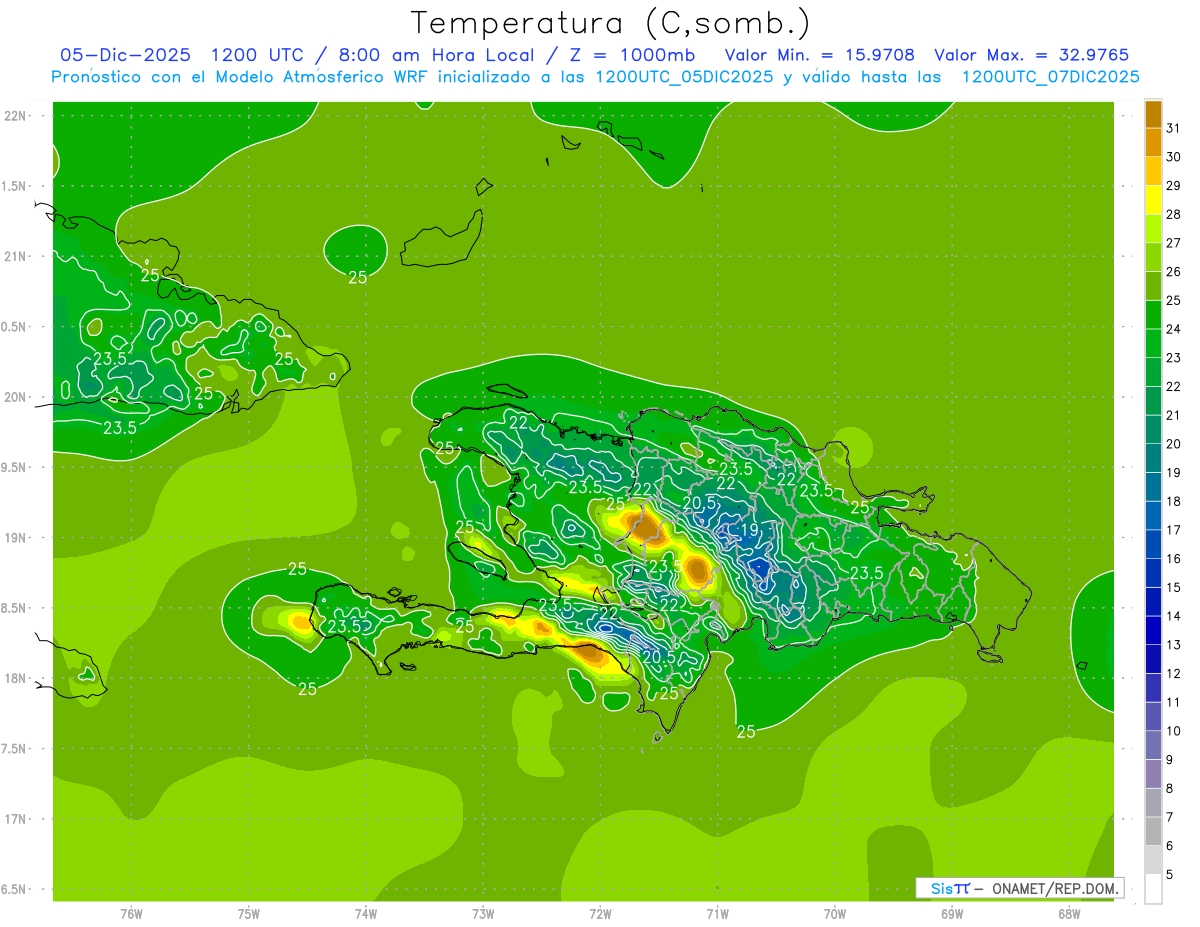Click the "11" value on the color legend

click(x=1173, y=703)
